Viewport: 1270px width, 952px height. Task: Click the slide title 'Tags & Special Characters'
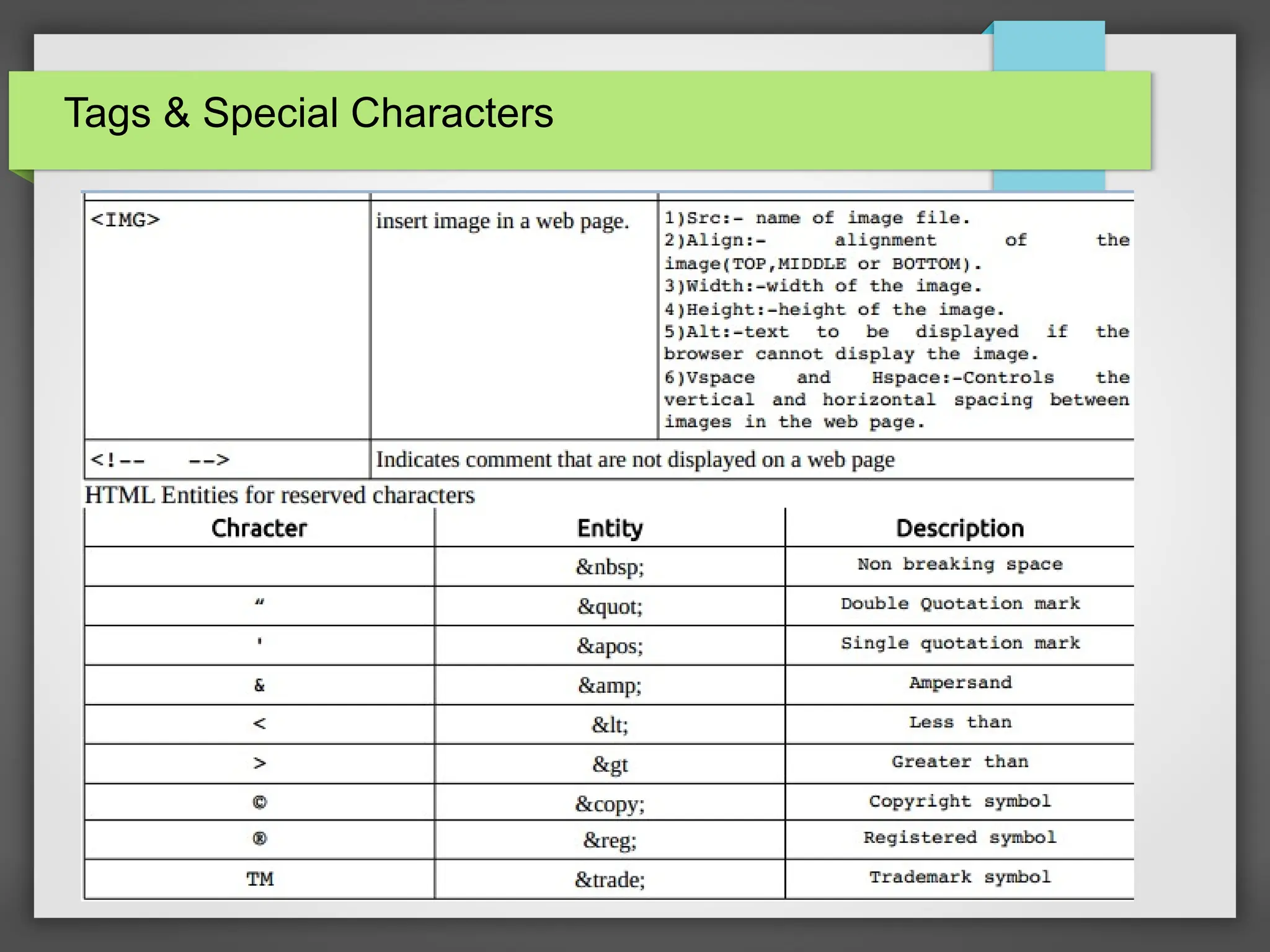(308, 113)
